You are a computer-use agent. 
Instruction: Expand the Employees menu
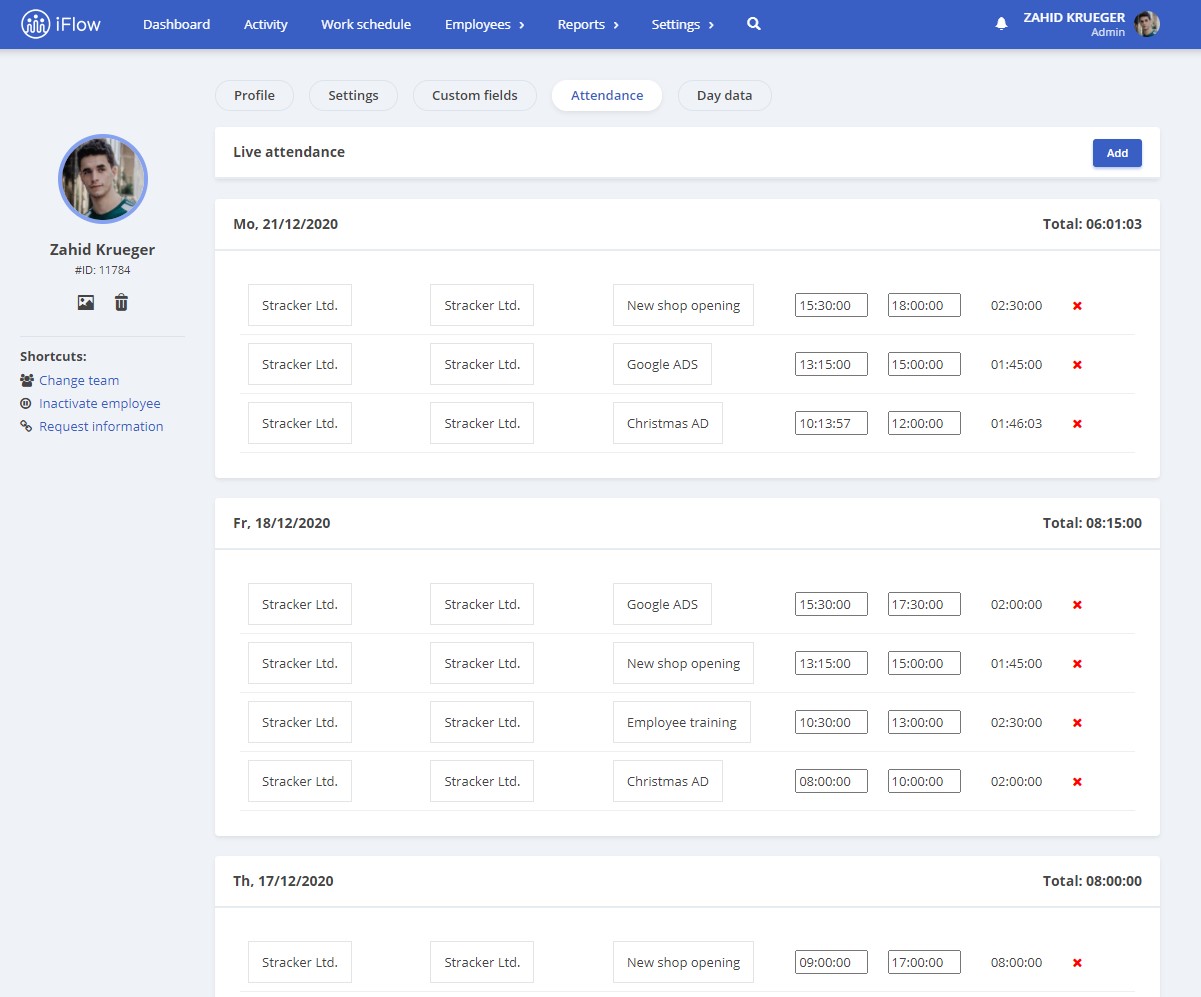pos(484,24)
